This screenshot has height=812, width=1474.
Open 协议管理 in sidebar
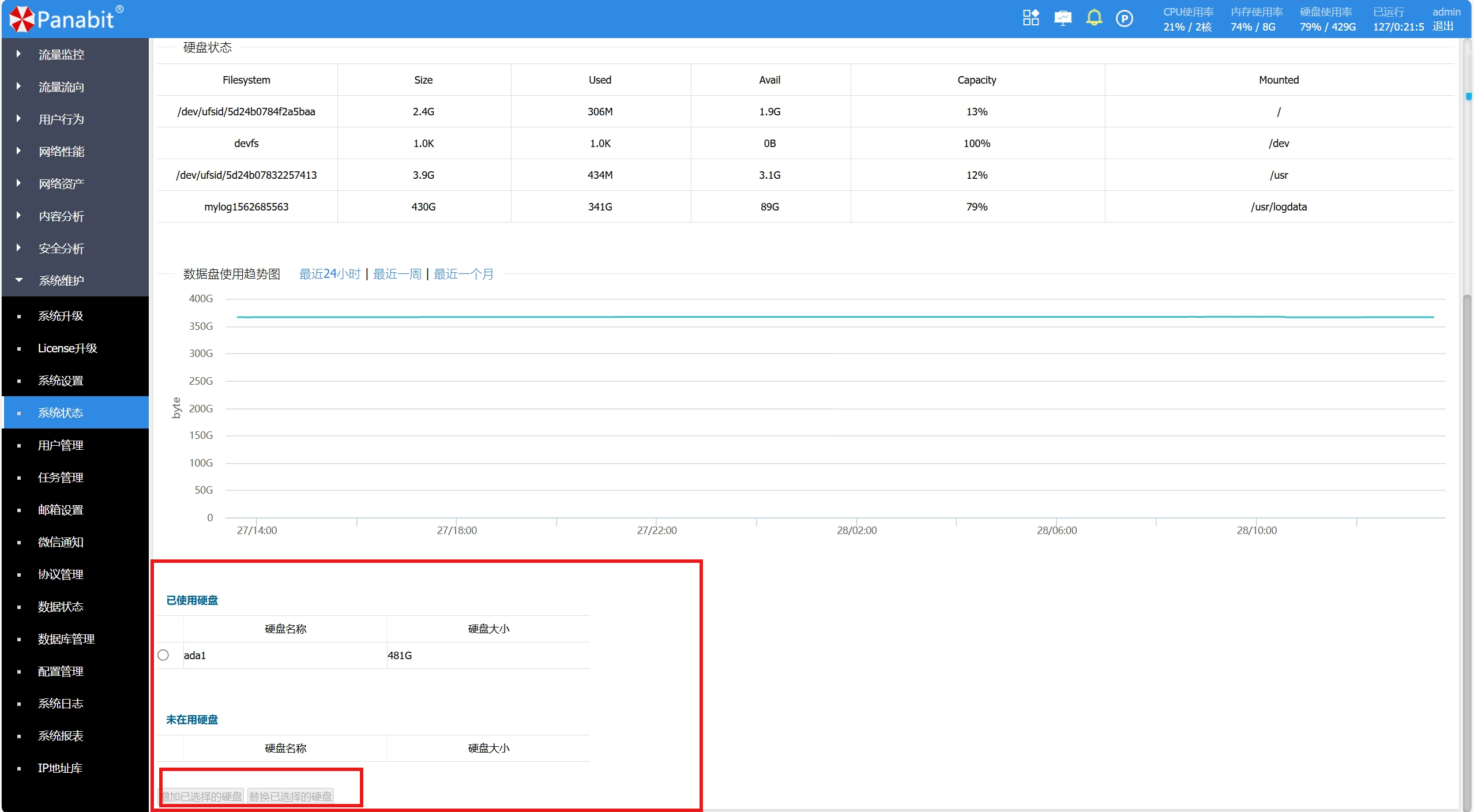pos(75,574)
